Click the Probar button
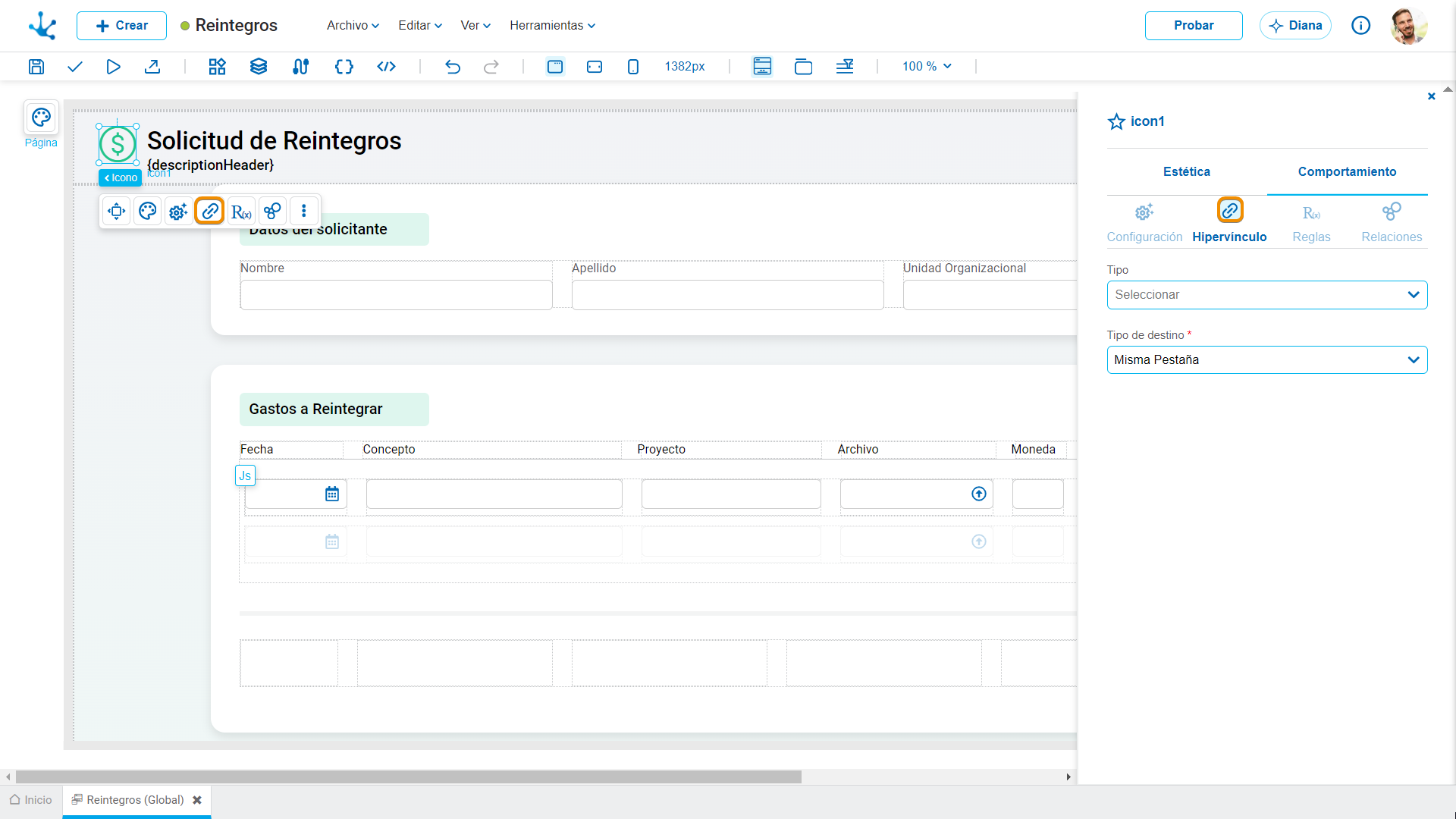 (x=1194, y=26)
